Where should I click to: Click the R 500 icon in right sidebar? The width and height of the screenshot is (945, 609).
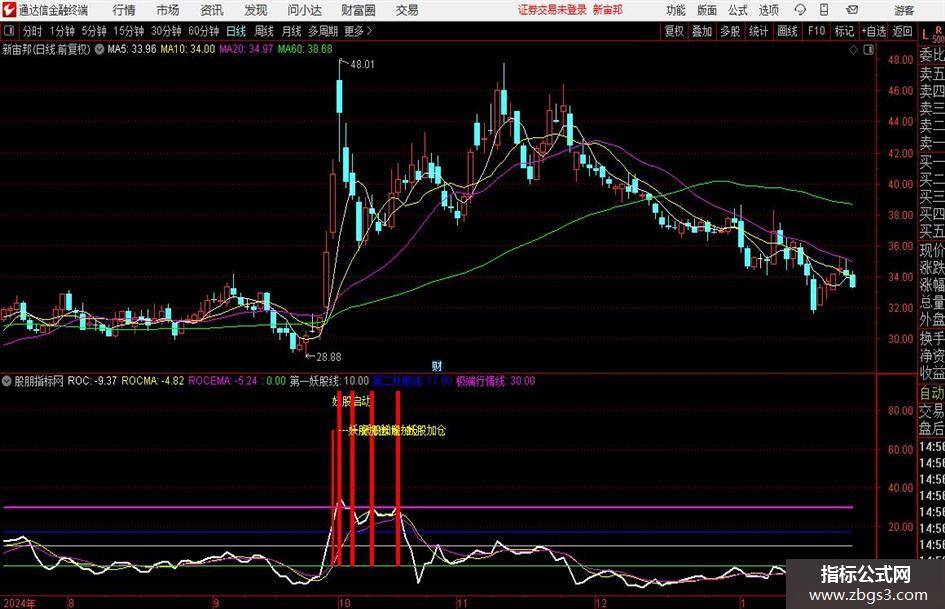point(938,34)
